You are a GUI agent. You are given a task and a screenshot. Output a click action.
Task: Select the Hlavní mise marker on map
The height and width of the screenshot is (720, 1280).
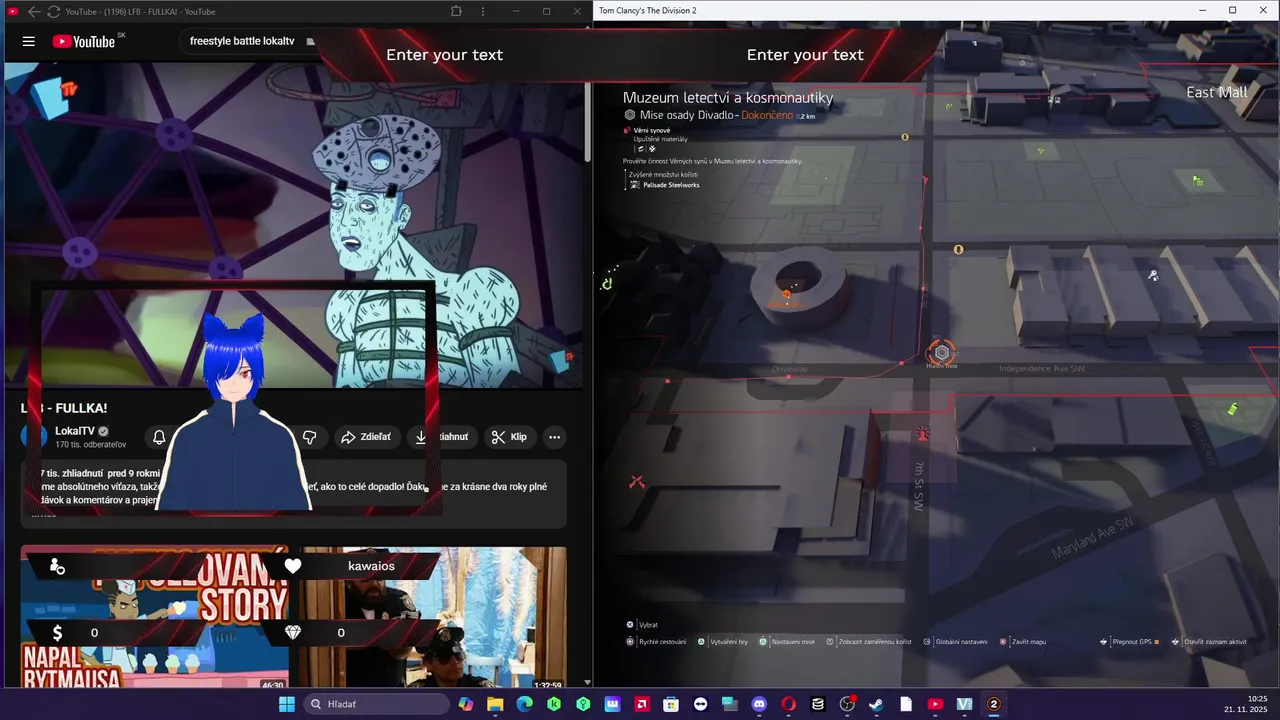(941, 353)
